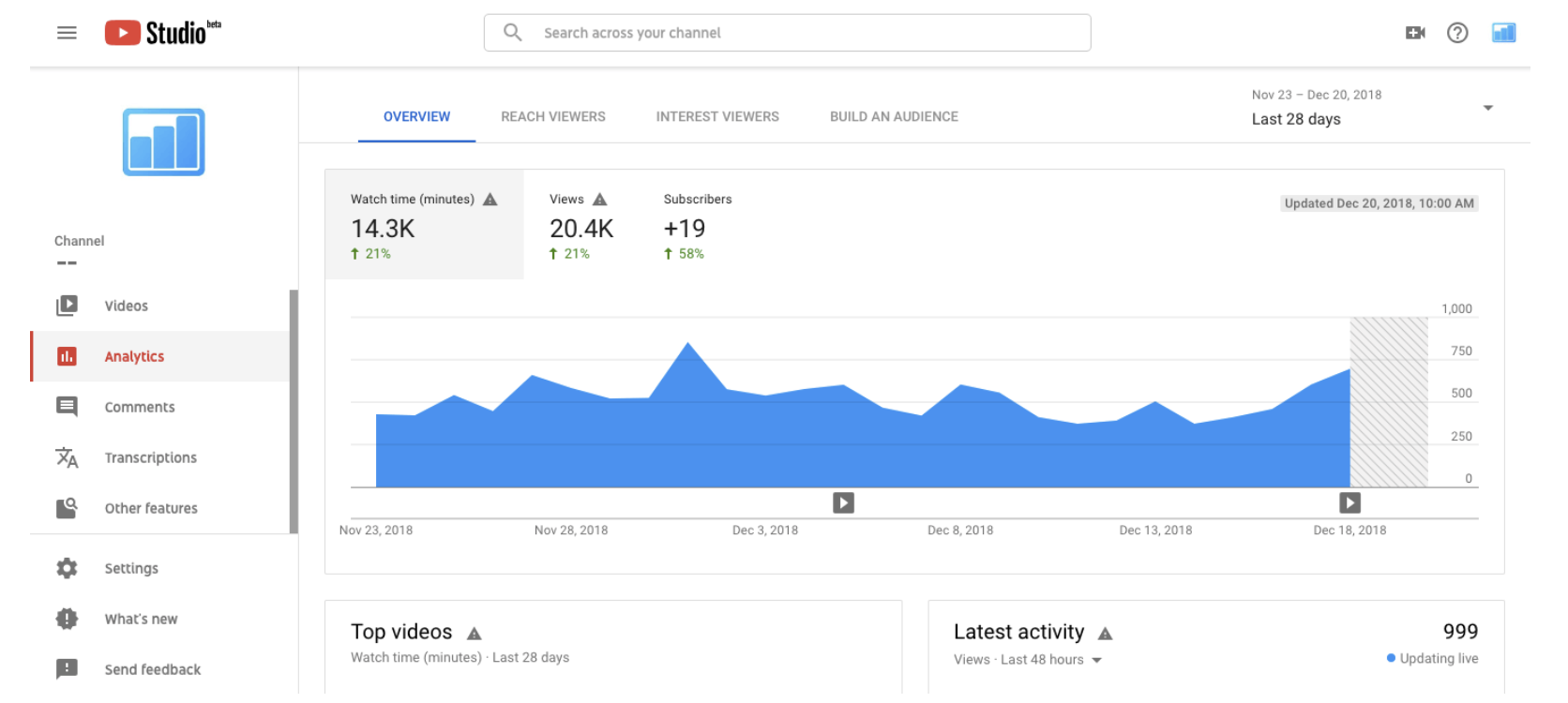Expand the Last 28 days date dropdown

[x=1487, y=108]
